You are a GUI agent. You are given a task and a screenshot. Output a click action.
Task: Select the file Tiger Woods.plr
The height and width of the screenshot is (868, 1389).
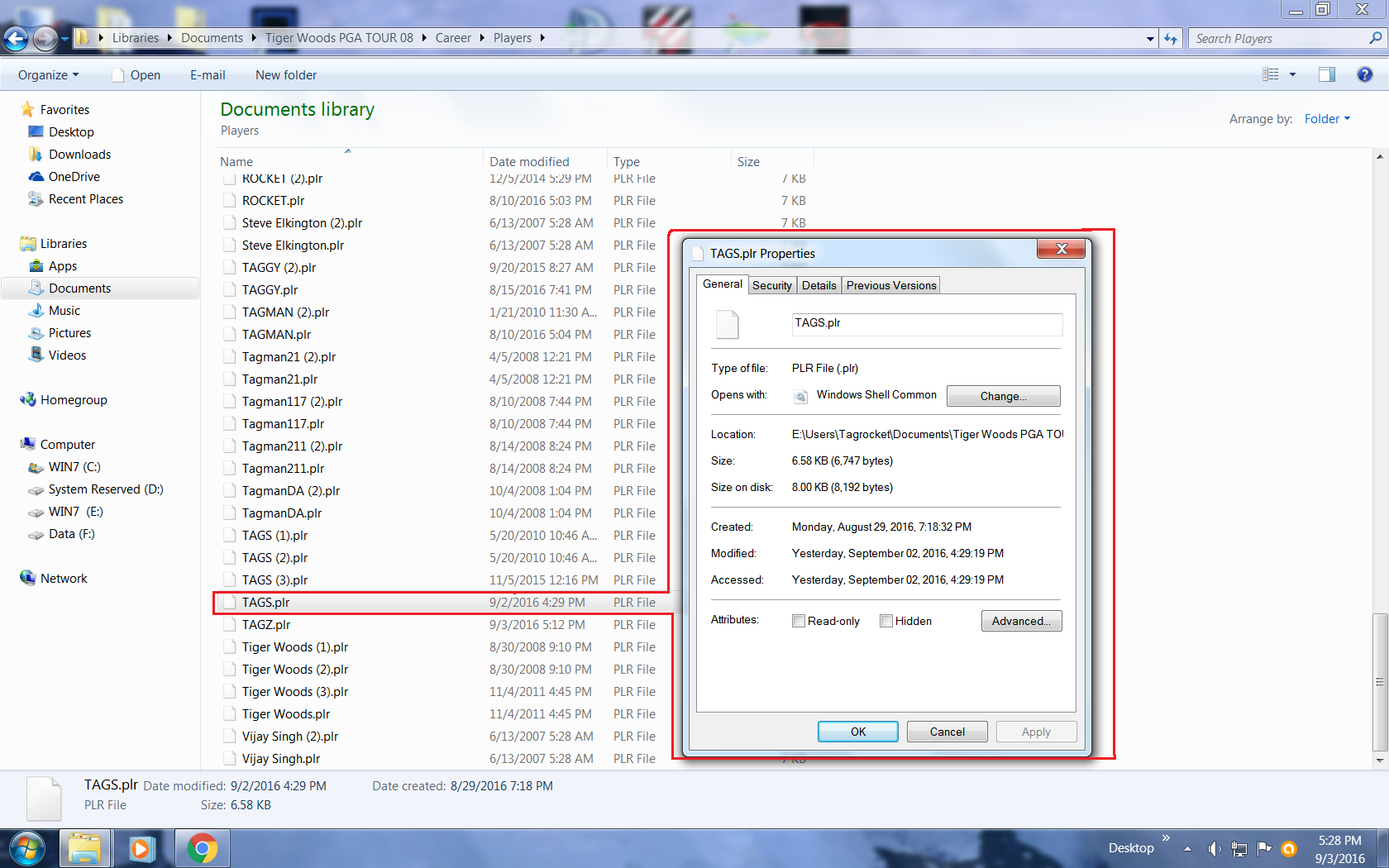coord(286,714)
